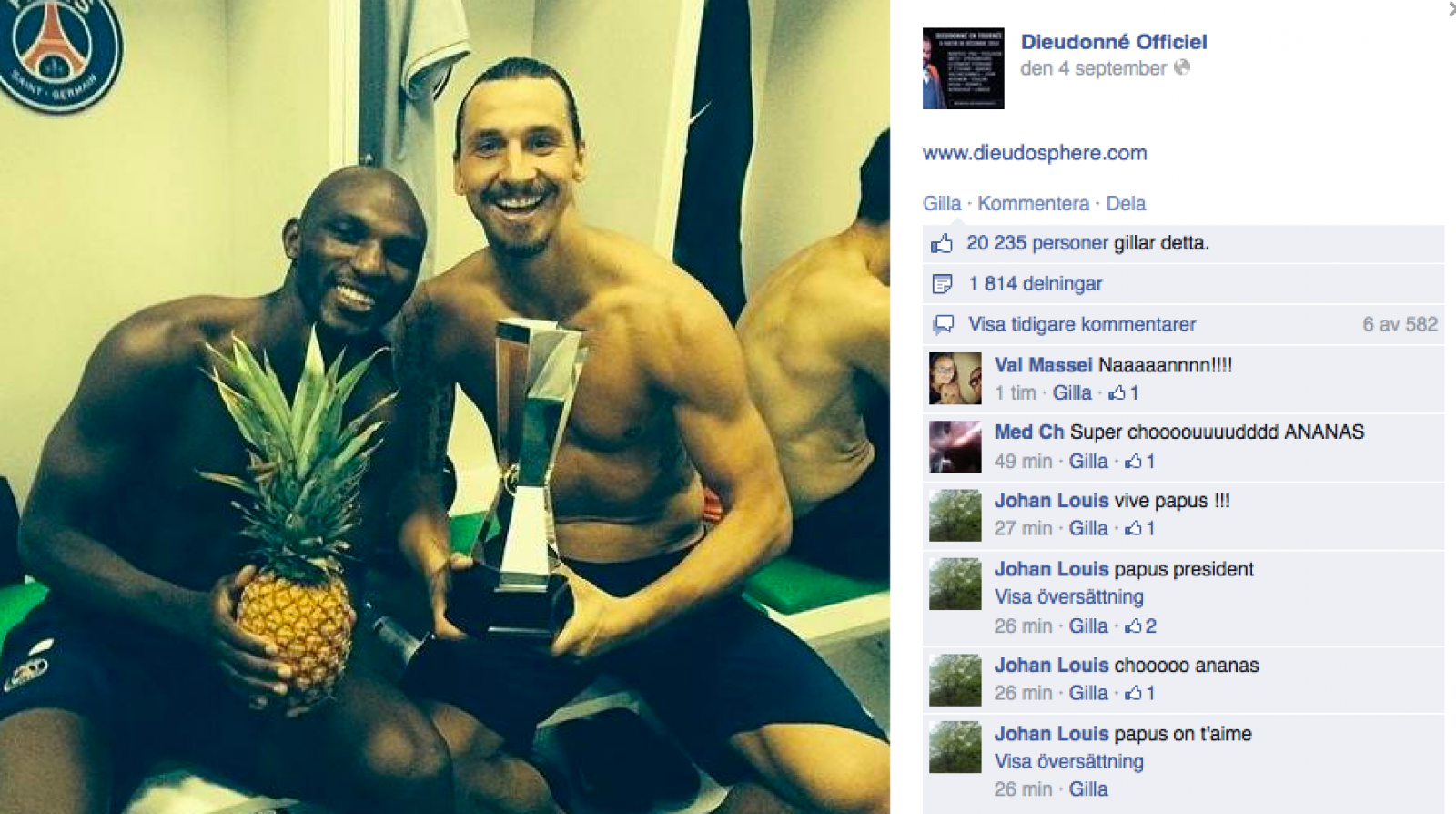
Task: Click Gilla under the post link
Action: pos(942,203)
